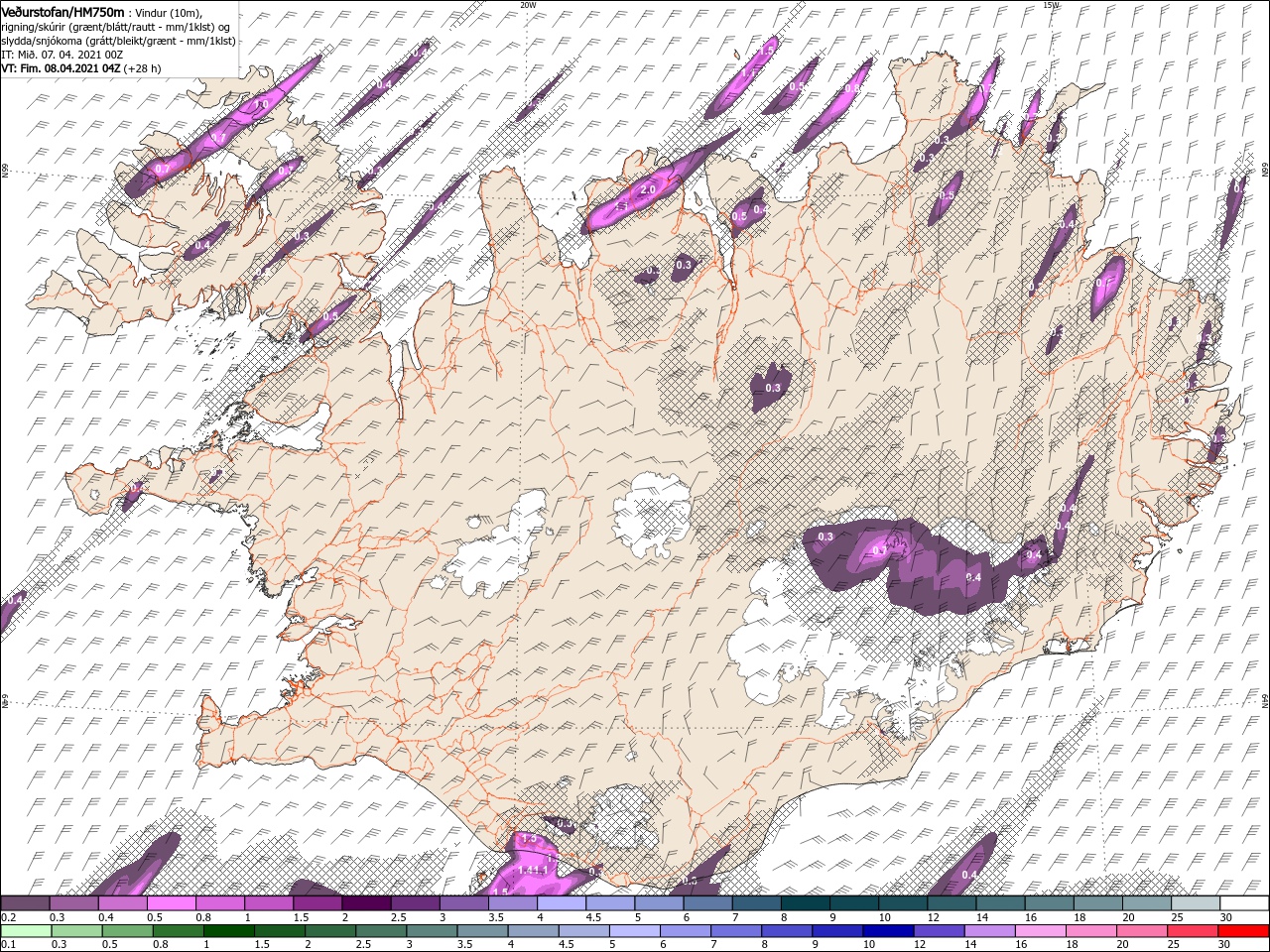Select the grey-teal 16–18 snow legend swatch
Screen dimensions: 1270x952
coord(1048,903)
